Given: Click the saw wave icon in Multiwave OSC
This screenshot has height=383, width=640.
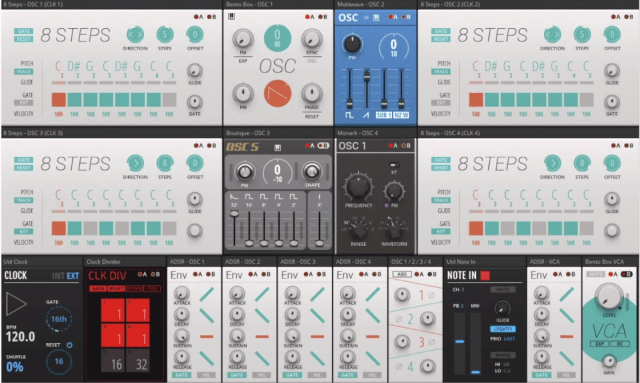Looking at the screenshot, I should tap(366, 115).
